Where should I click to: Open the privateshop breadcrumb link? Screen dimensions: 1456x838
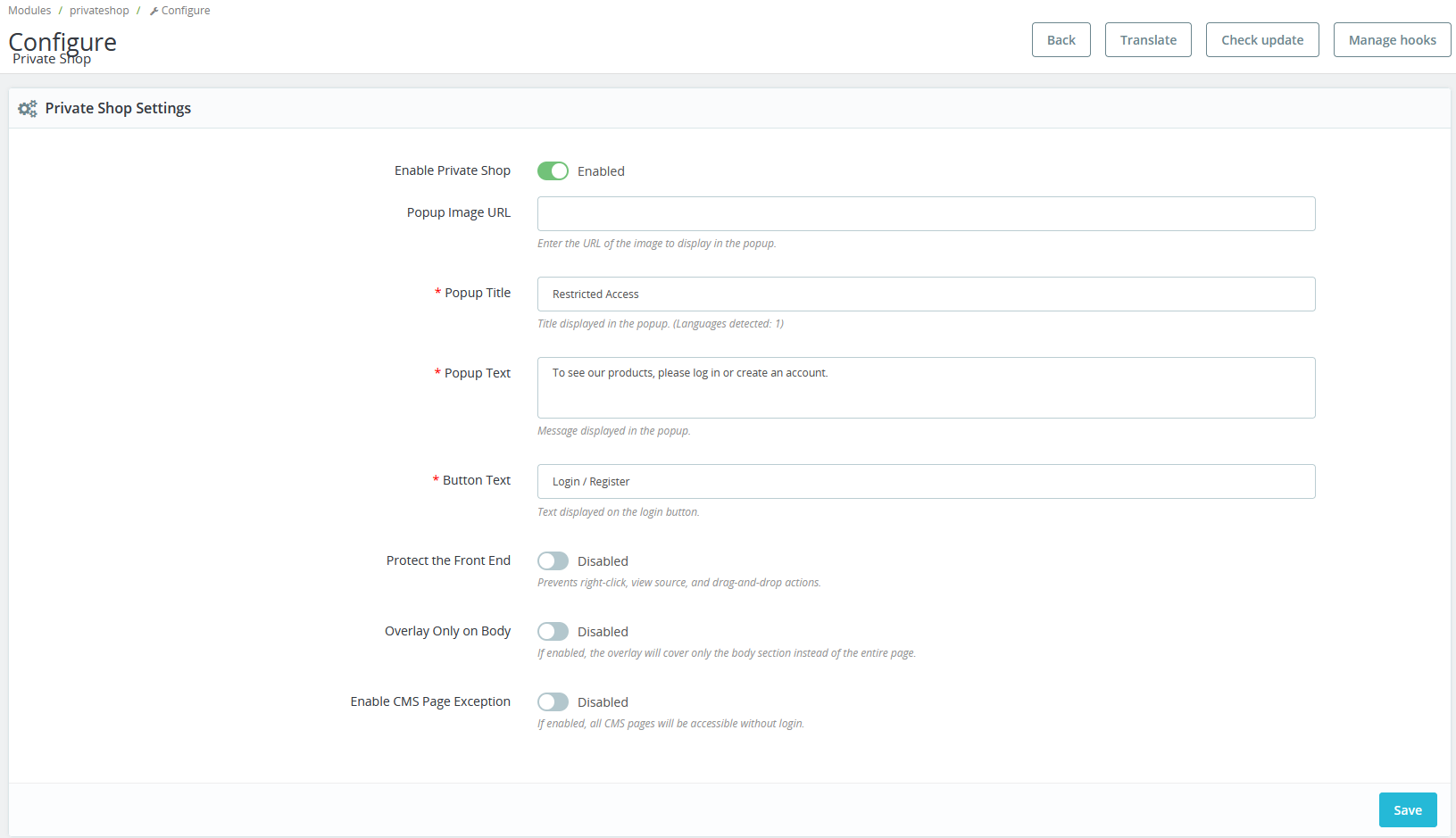(x=99, y=10)
